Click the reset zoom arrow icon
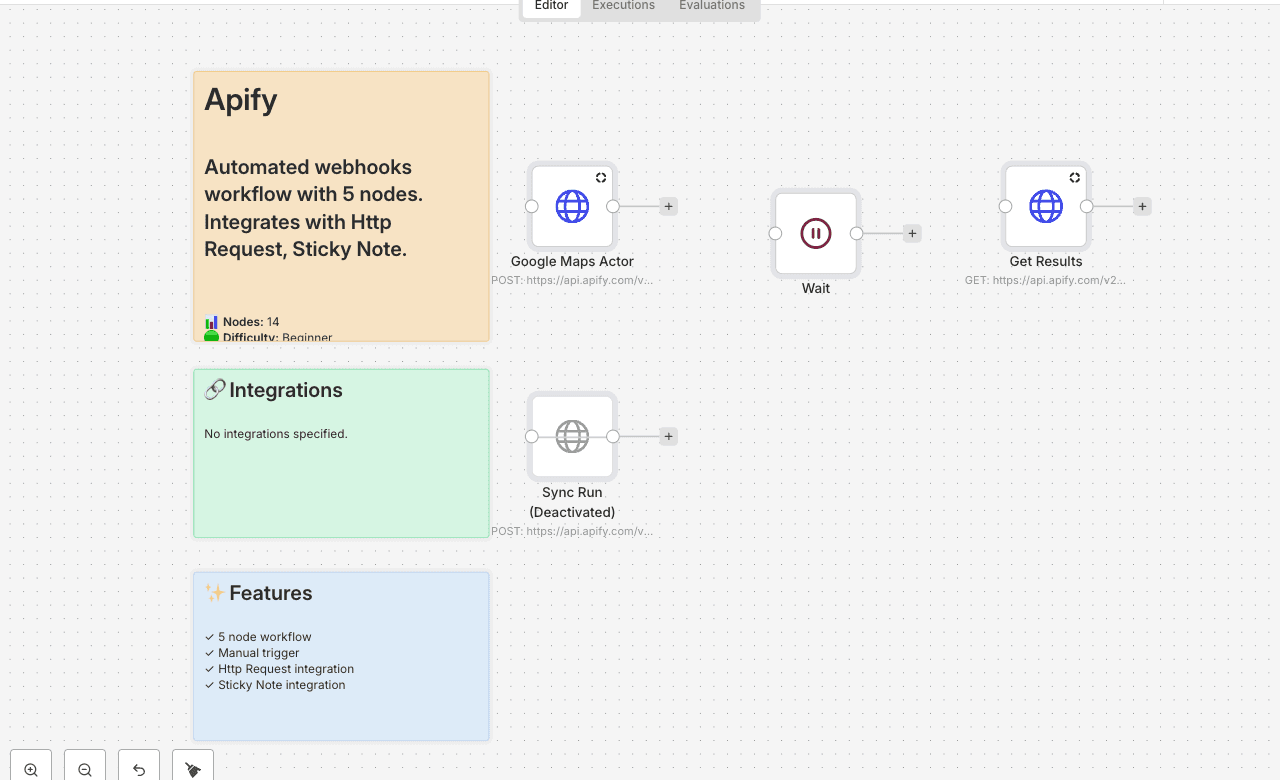 (139, 769)
